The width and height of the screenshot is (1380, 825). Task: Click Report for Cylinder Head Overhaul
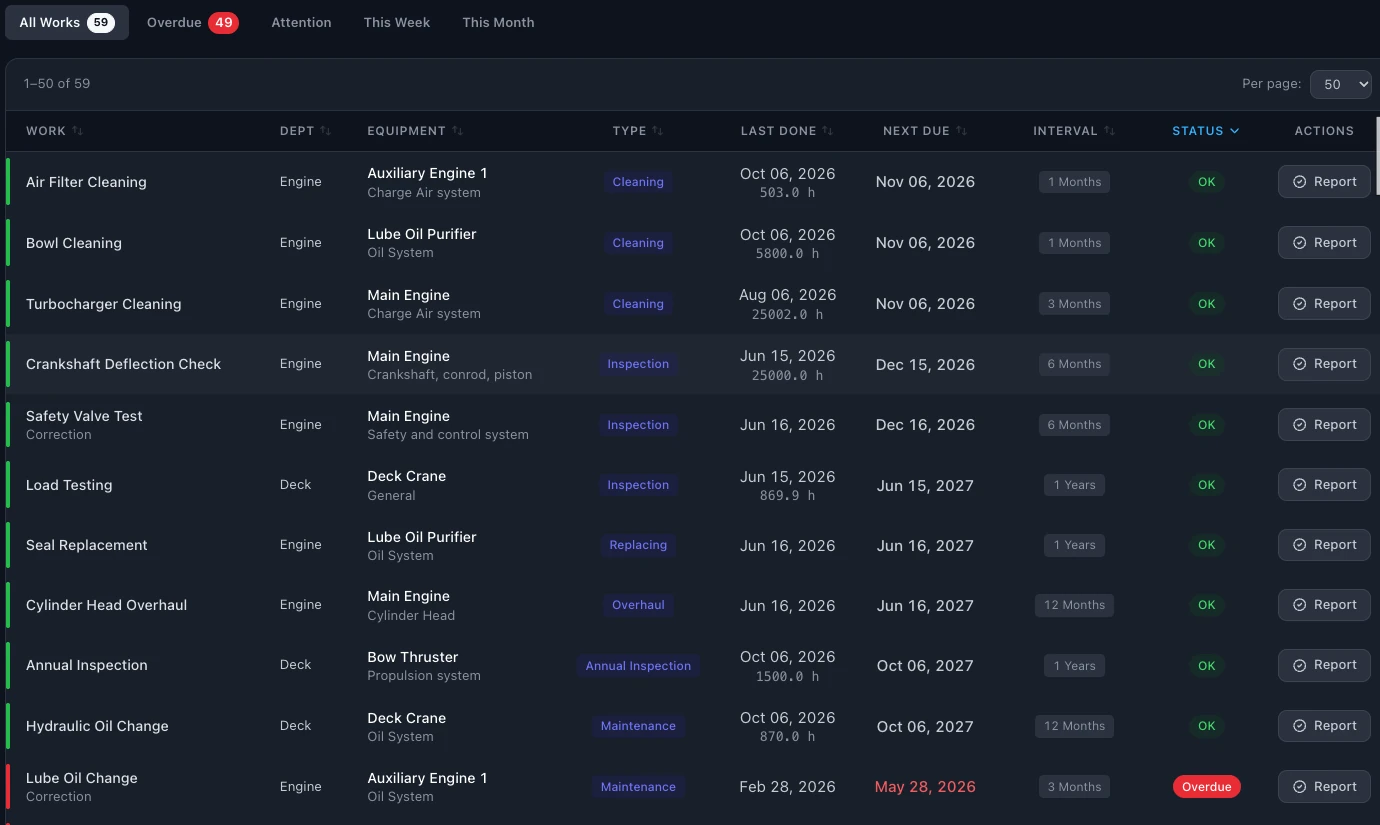1324,605
